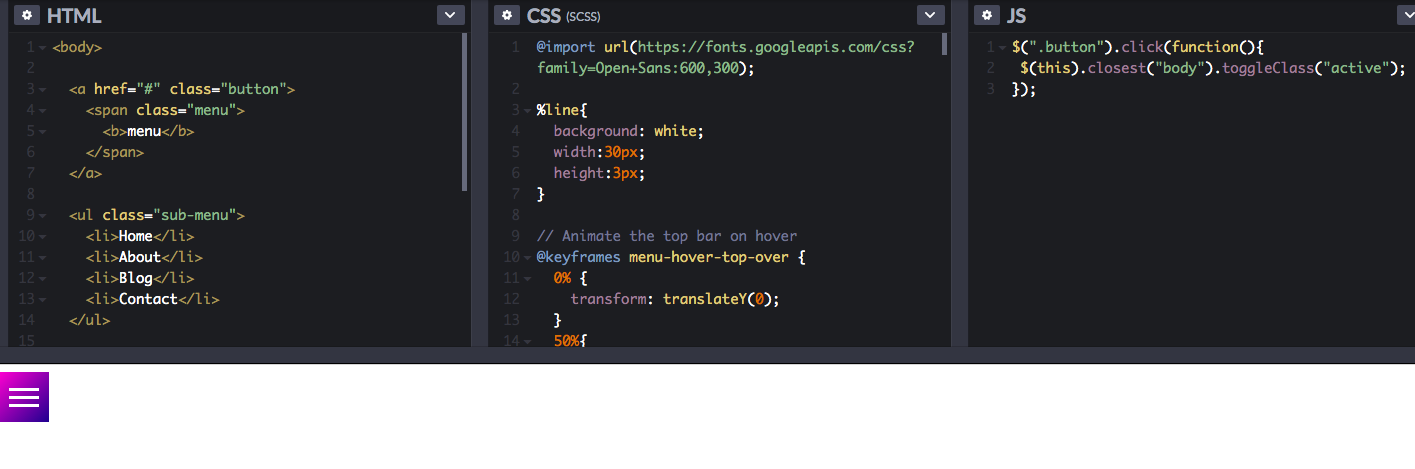Screen dimensions: 1415x469
Task: Fold the b tag at HTML line 5
Action: click(43, 132)
